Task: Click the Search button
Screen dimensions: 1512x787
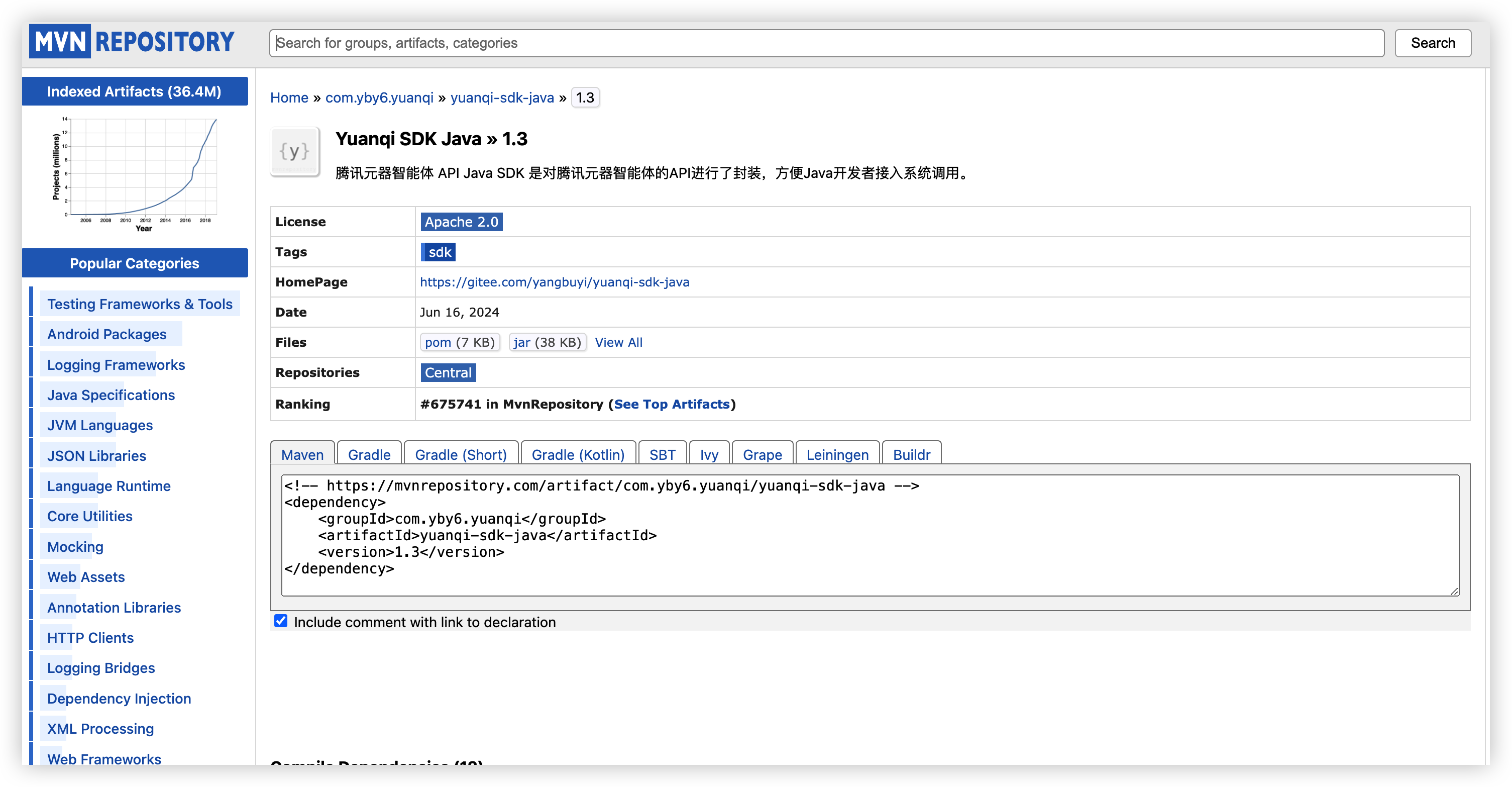Action: [1433, 43]
